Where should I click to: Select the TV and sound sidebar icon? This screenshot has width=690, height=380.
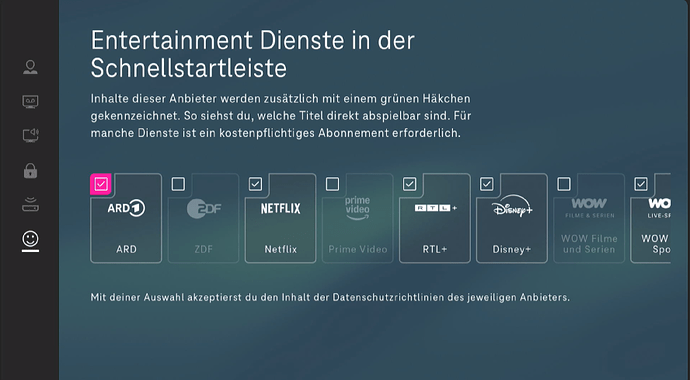tap(30, 135)
